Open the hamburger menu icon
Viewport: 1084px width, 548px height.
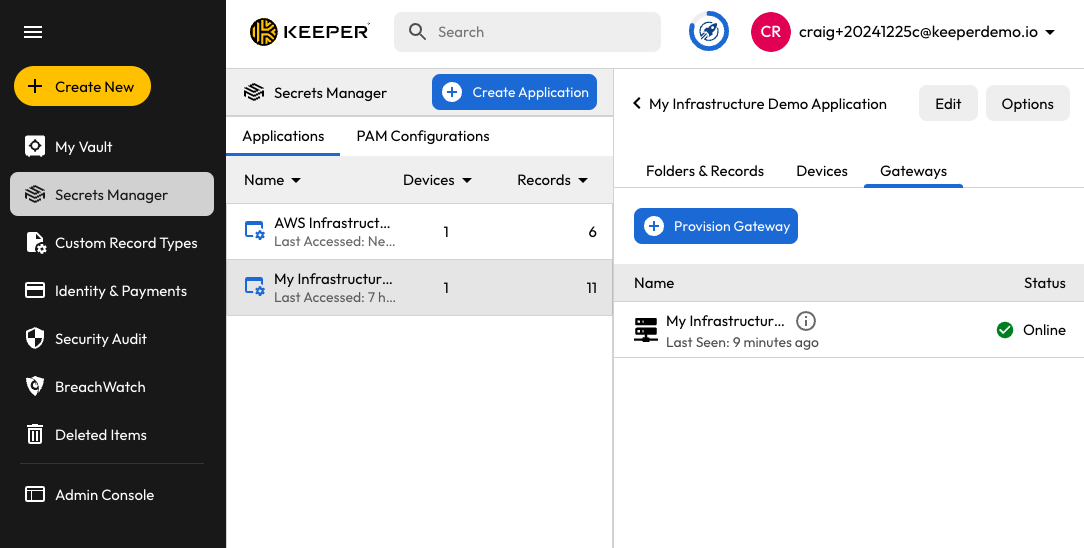[x=33, y=32]
